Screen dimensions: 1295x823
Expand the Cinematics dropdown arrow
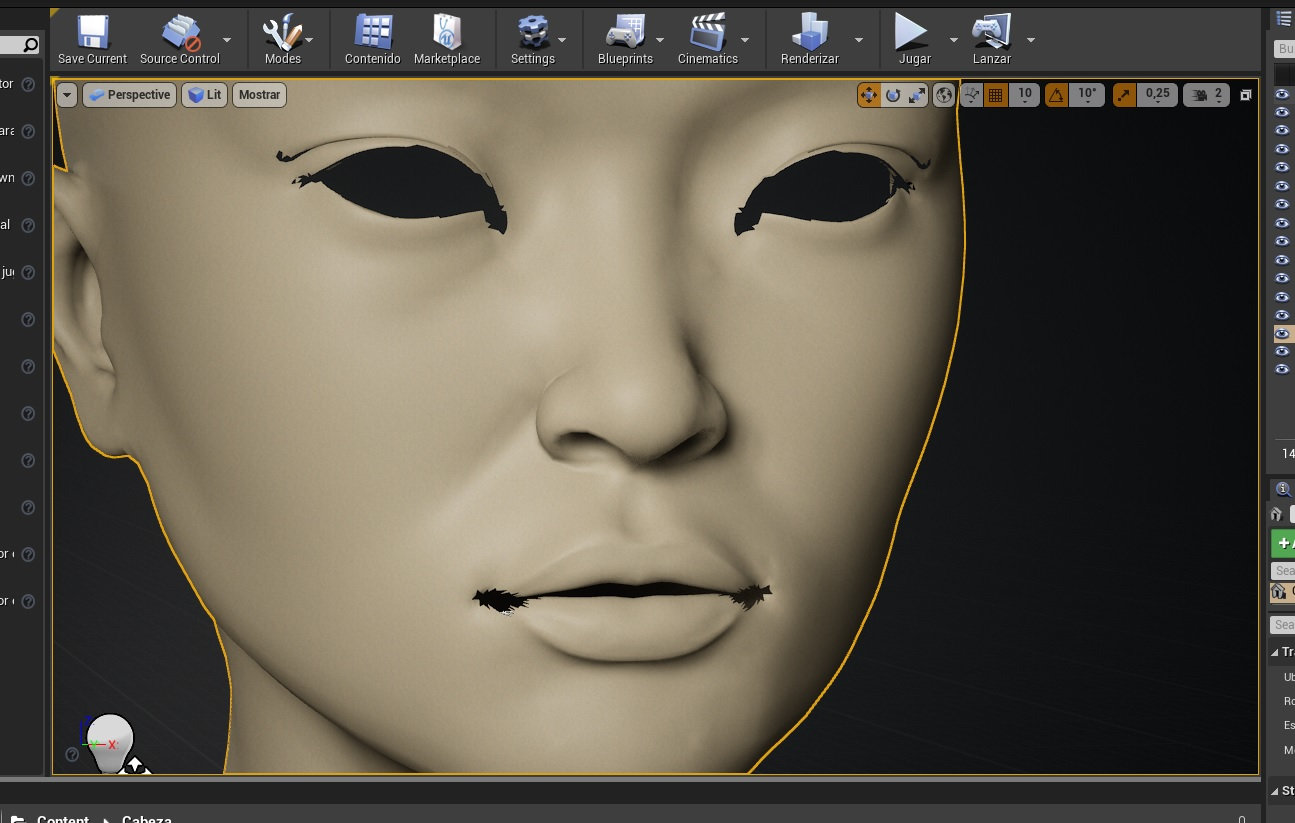coord(745,40)
